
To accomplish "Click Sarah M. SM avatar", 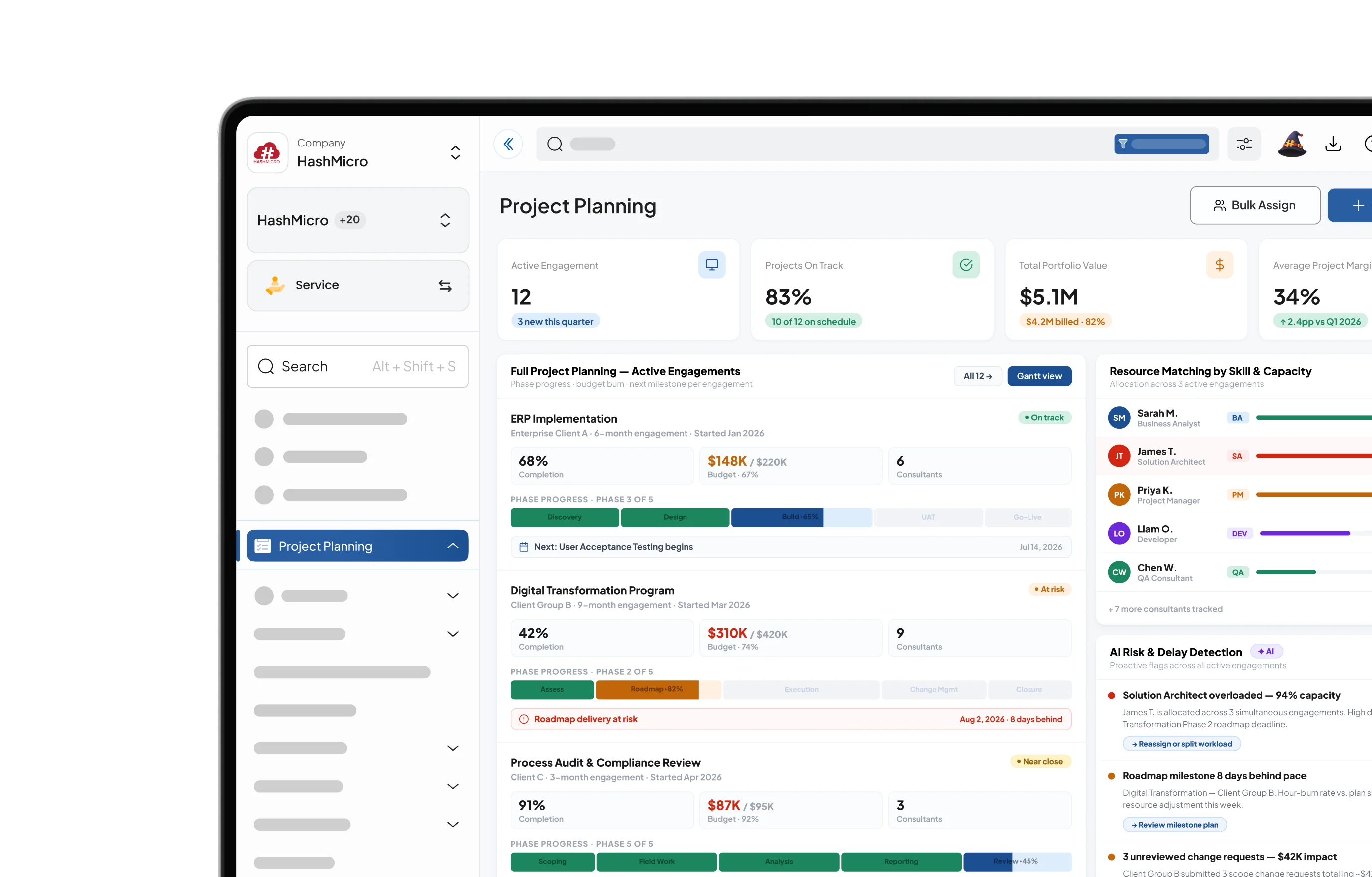I will point(1119,418).
